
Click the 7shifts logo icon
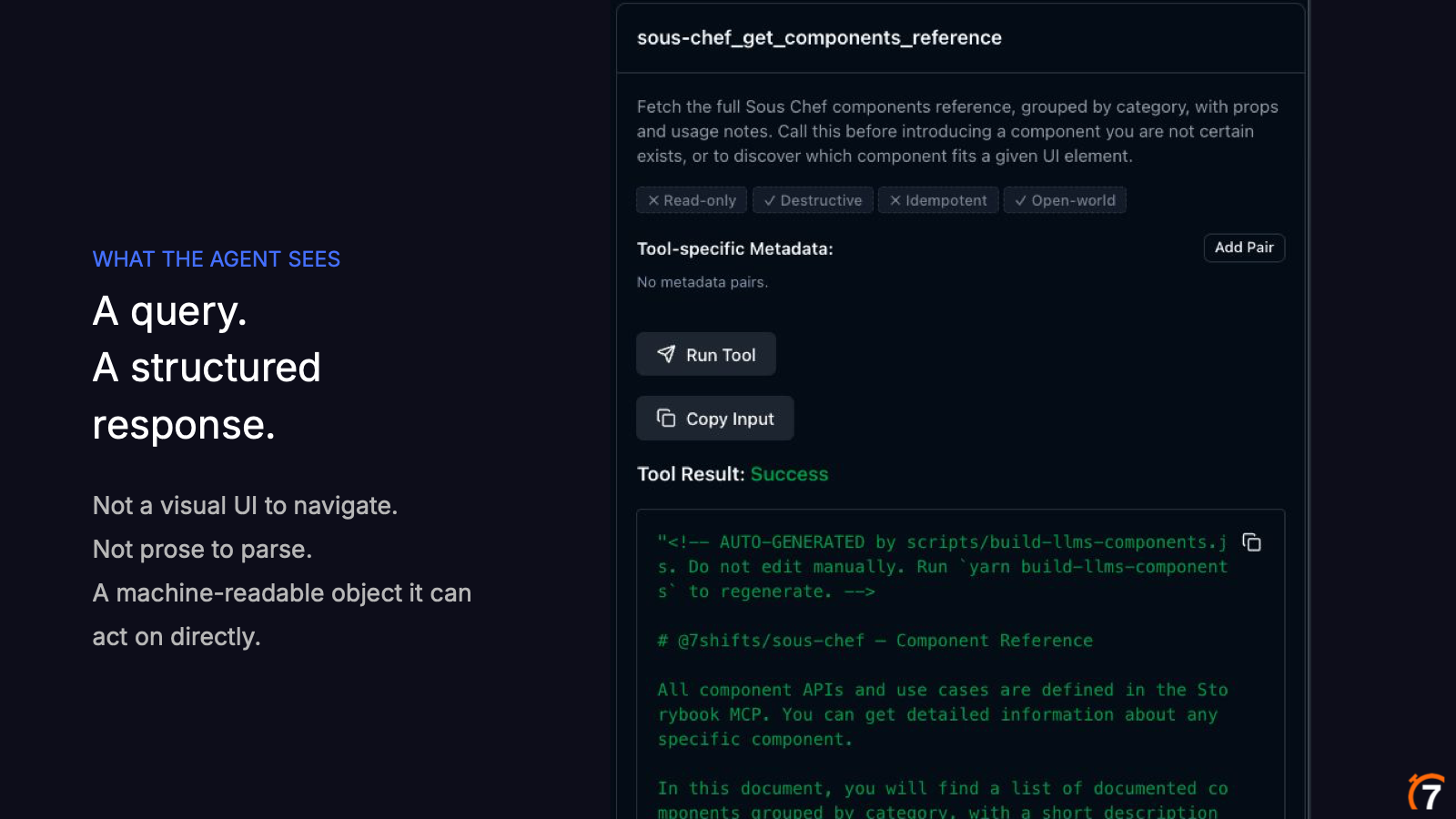click(1427, 792)
